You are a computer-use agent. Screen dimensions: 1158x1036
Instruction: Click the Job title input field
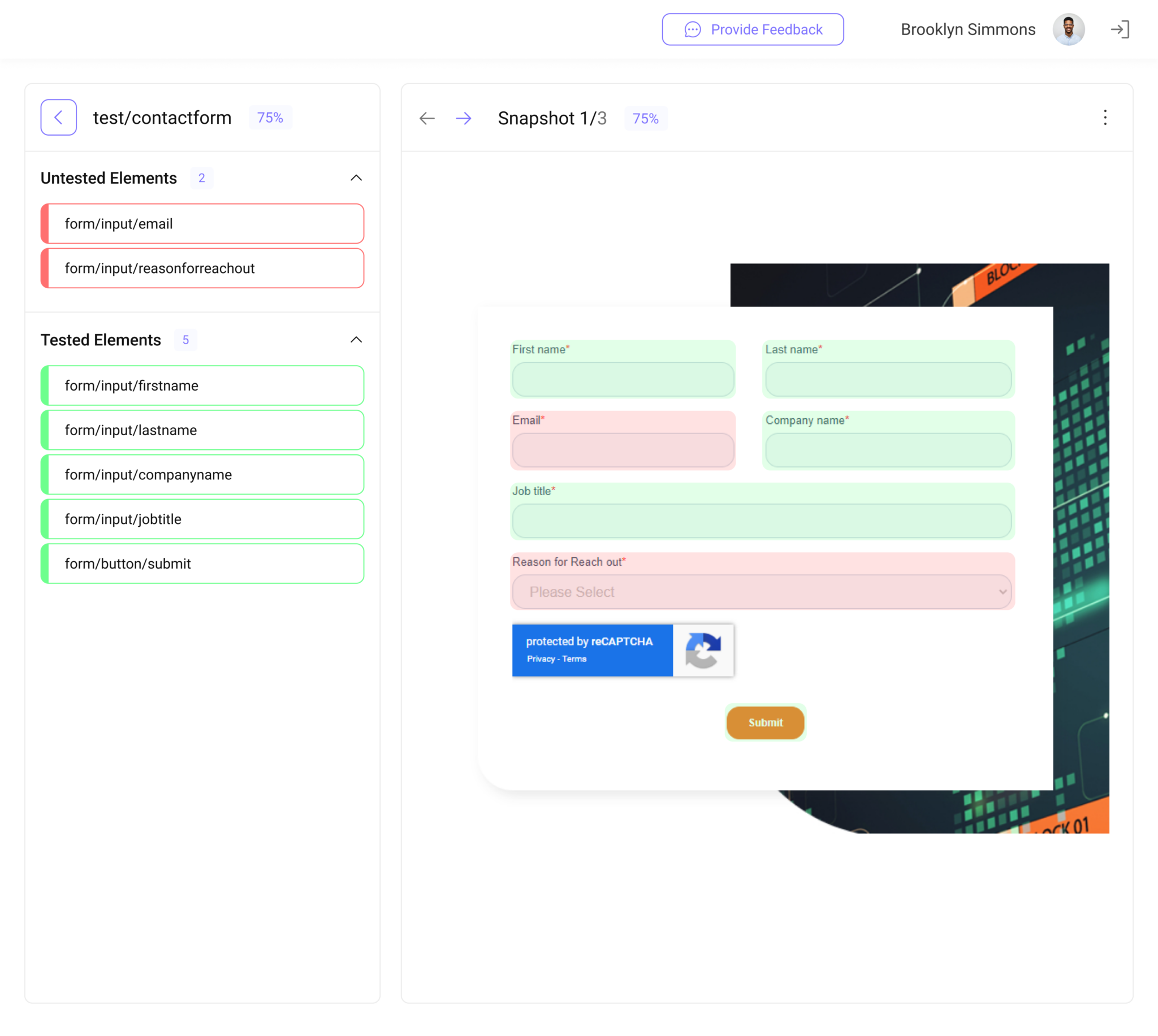pos(762,521)
